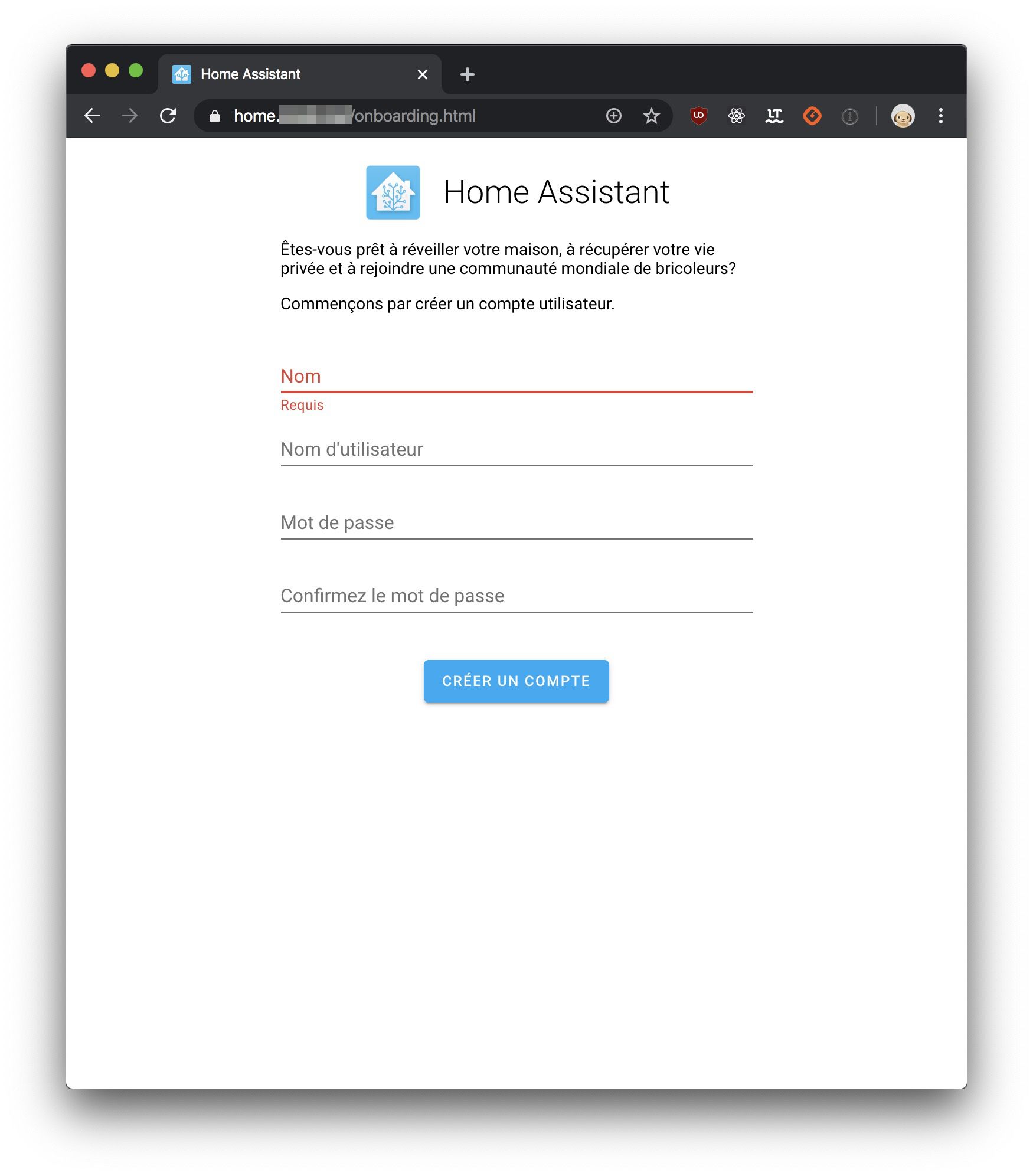Open the LanguageTool extension

(774, 116)
